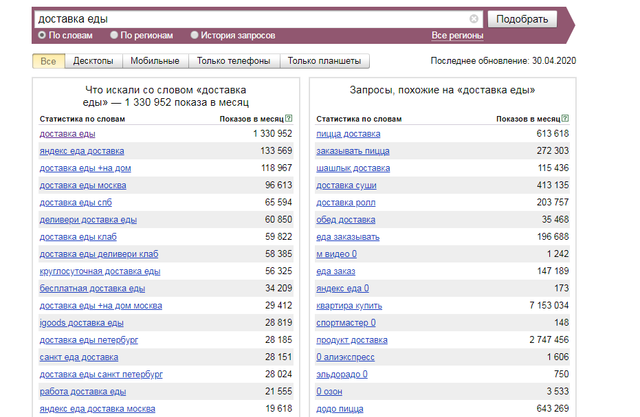Open the 'круглосуточная доставка еды' link

(100, 271)
